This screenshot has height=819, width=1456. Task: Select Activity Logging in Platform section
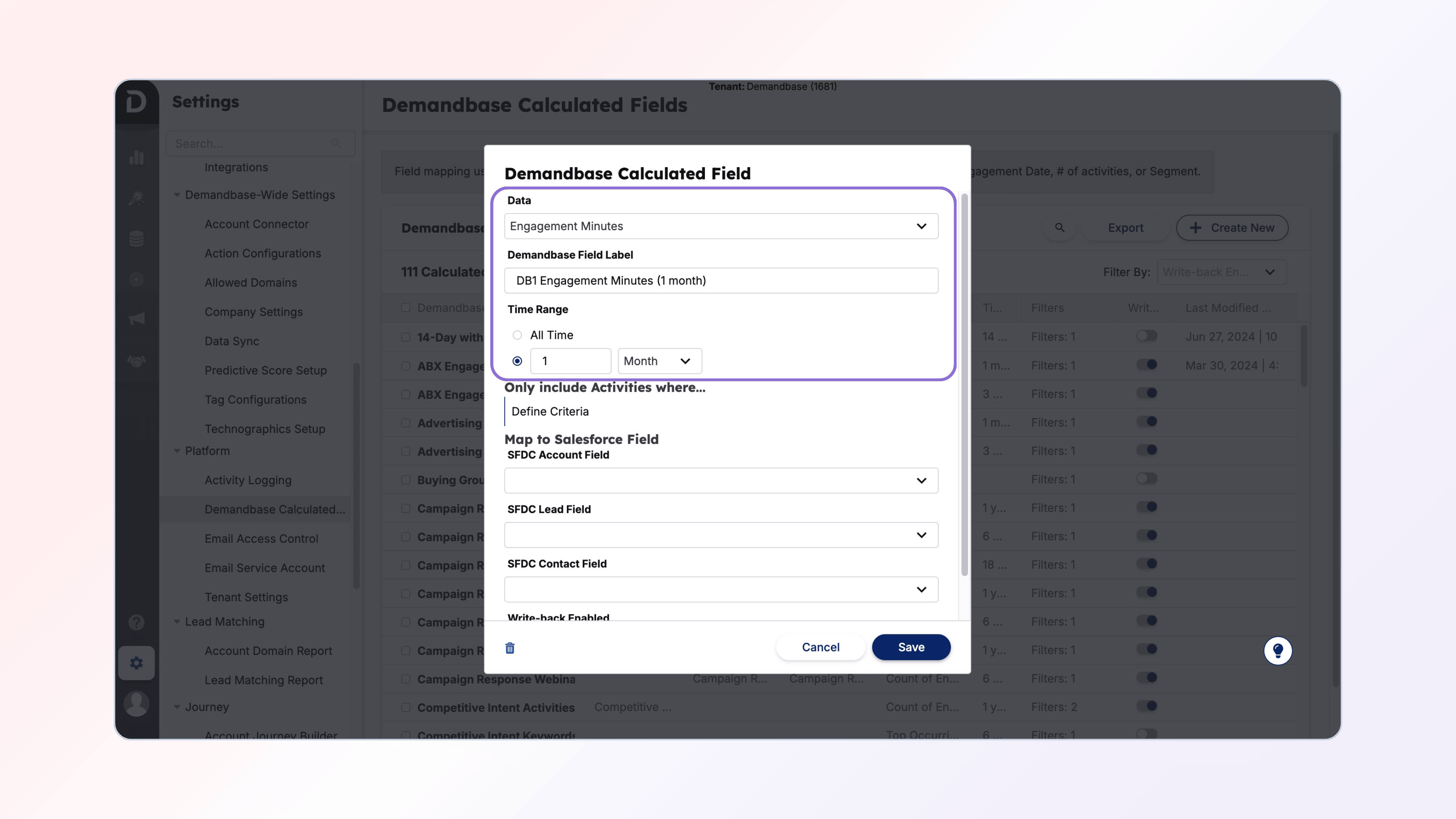pyautogui.click(x=248, y=480)
